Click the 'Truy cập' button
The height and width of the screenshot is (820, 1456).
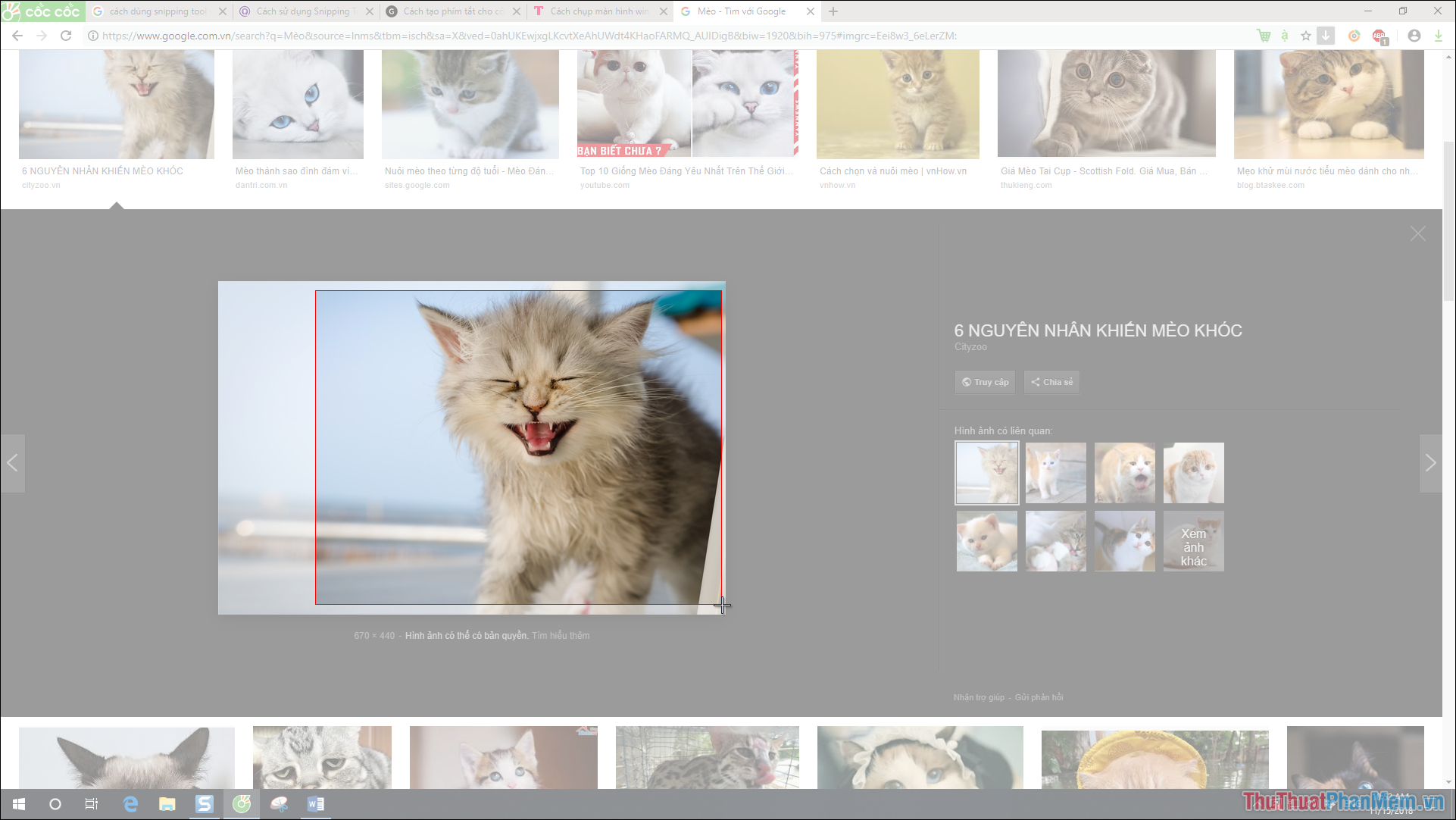(x=984, y=382)
